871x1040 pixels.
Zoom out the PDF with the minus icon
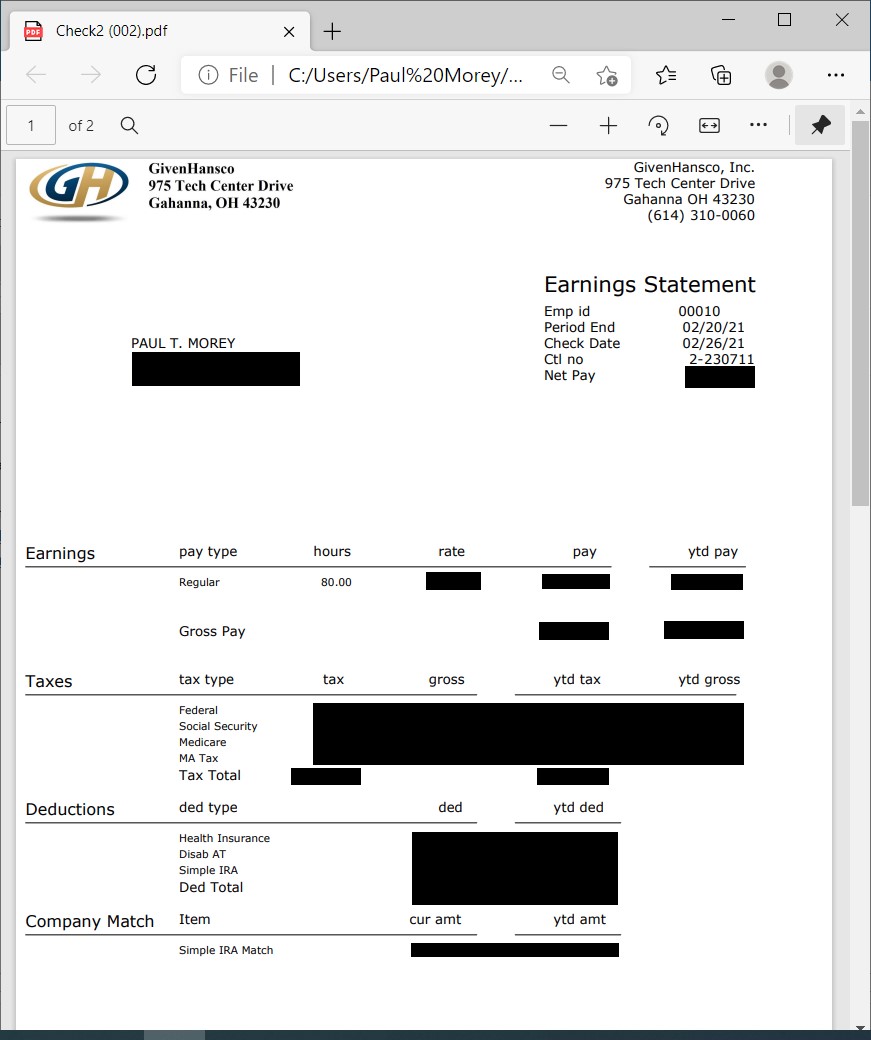(x=558, y=125)
